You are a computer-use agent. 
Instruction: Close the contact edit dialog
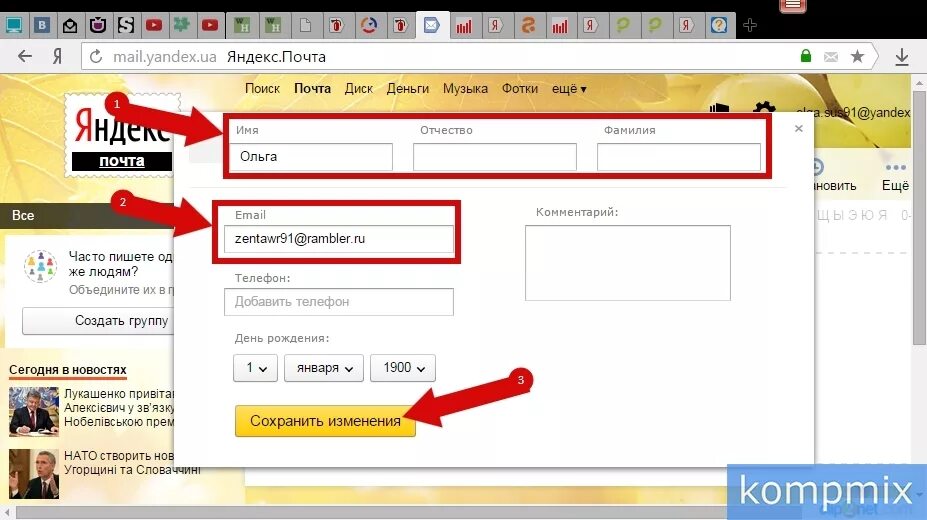pos(799,128)
